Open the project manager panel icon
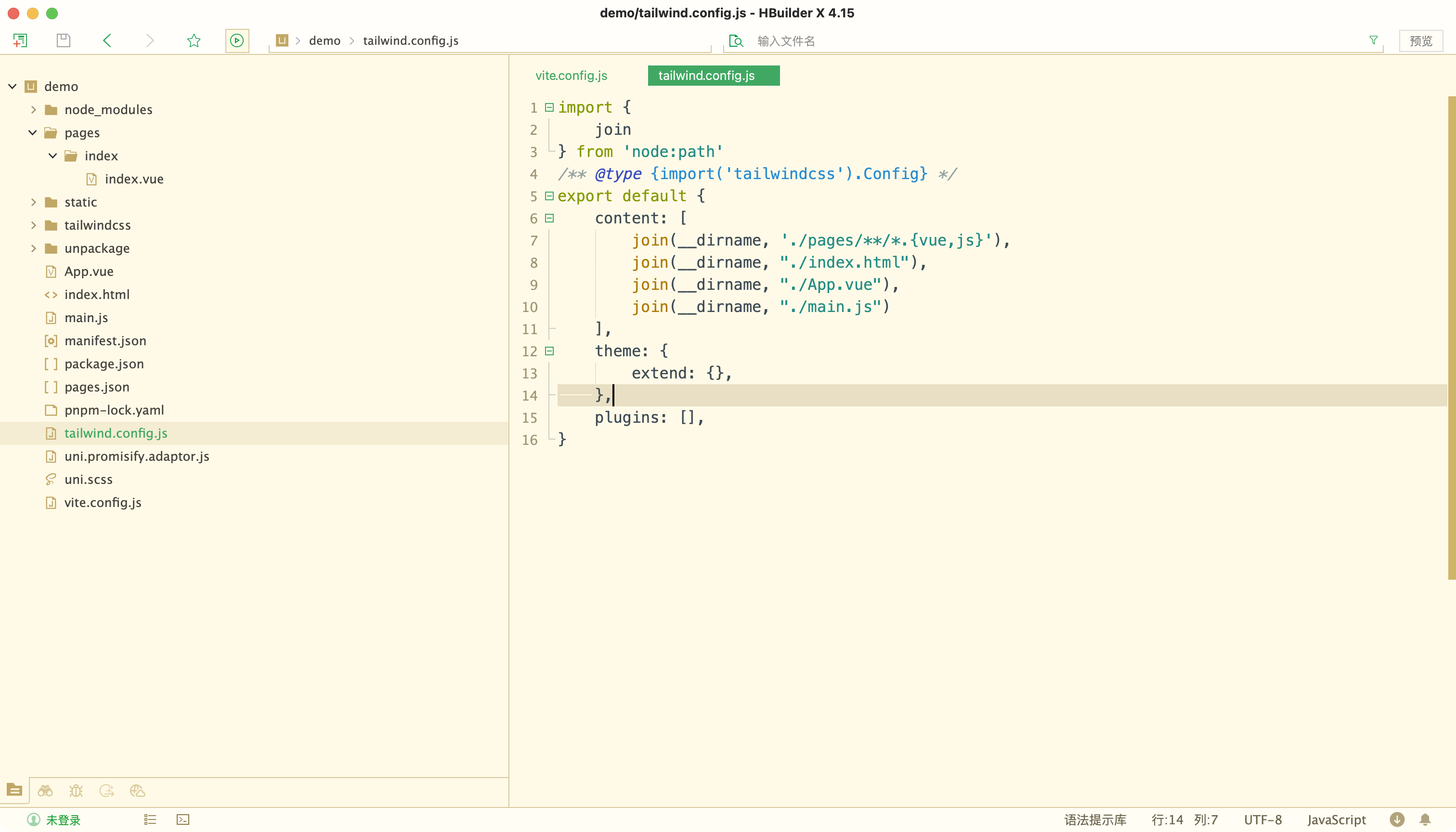1456x832 pixels. pos(15,790)
